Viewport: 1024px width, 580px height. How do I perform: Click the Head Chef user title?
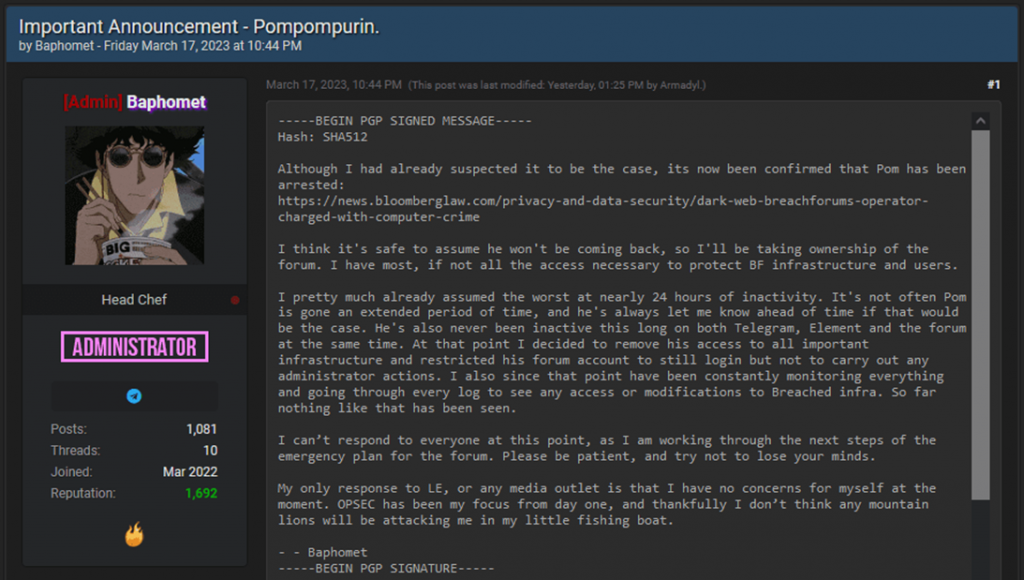tap(134, 300)
